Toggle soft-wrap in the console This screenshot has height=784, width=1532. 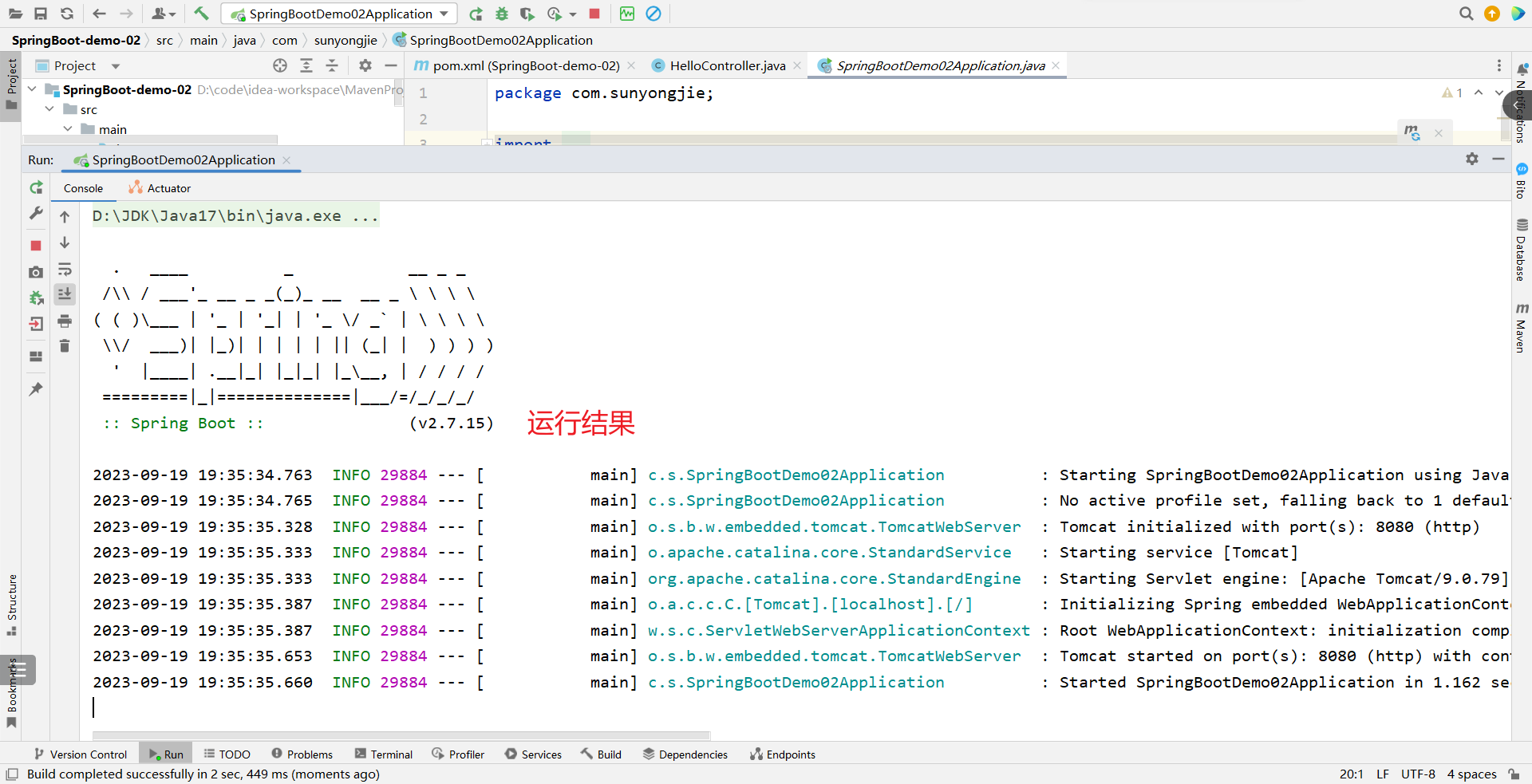point(65,269)
